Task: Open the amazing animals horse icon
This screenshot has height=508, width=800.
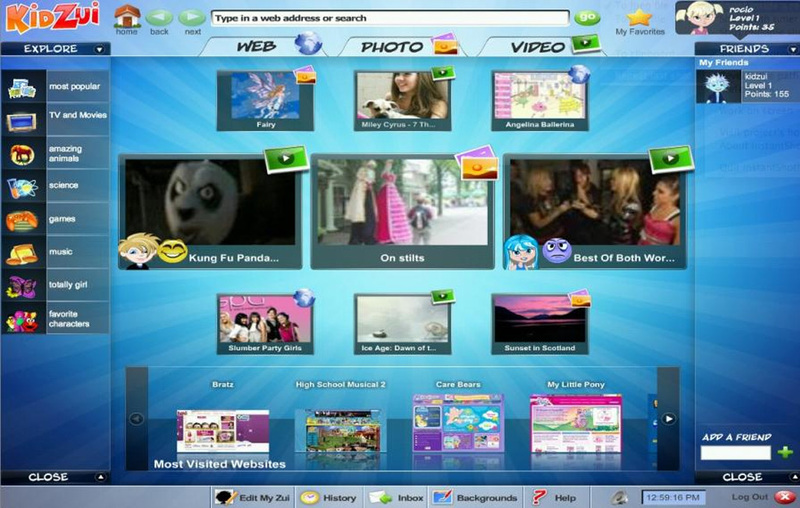Action: coord(22,154)
